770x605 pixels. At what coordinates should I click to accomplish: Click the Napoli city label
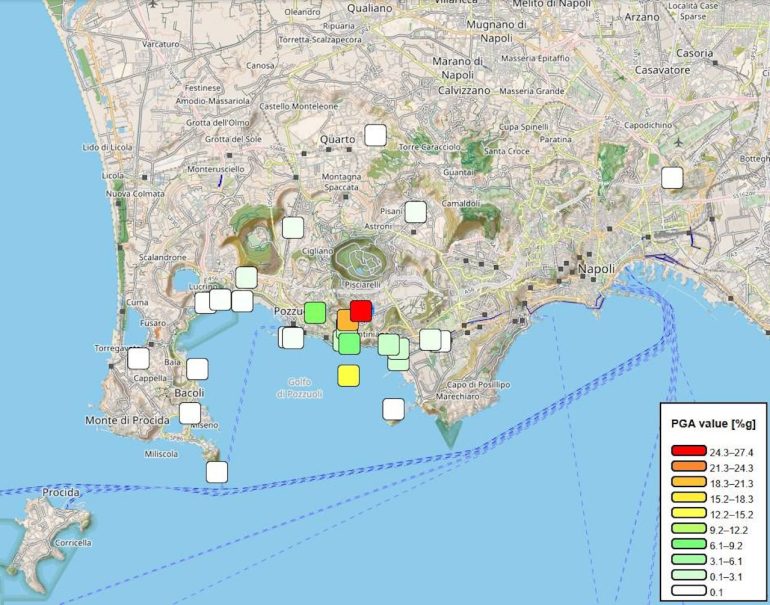coord(597,269)
